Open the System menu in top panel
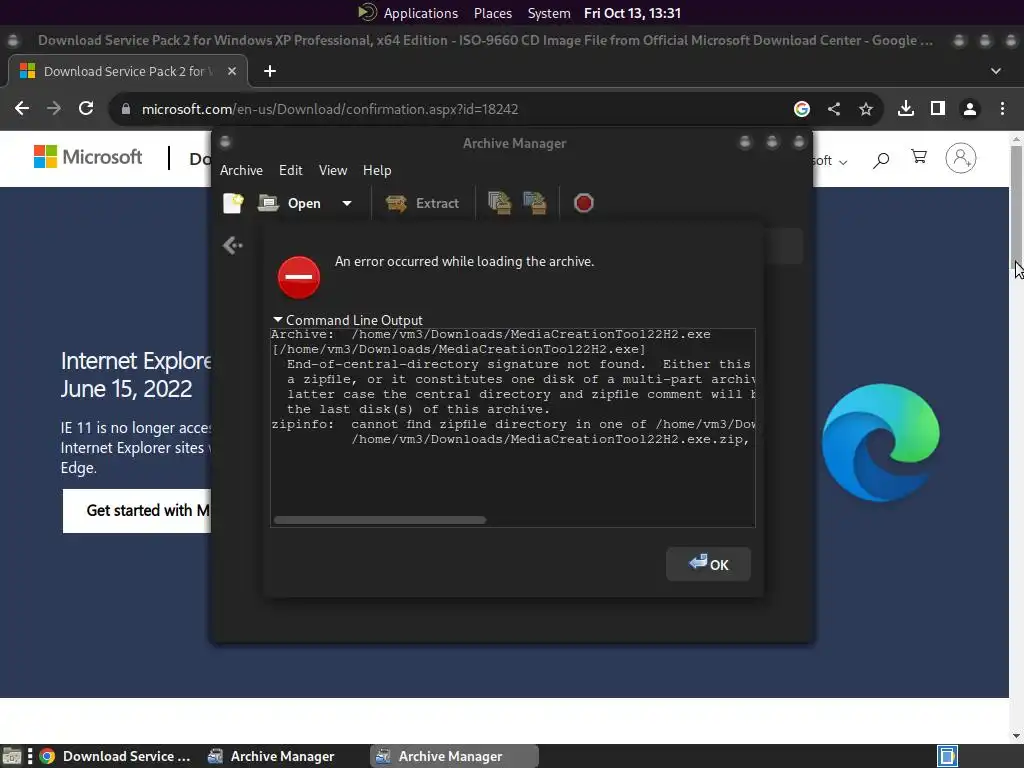Viewport: 1024px width, 768px height. (549, 13)
